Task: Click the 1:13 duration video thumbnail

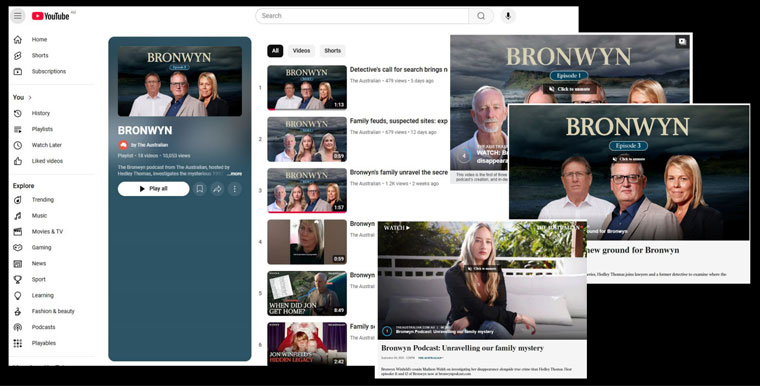Action: (x=307, y=88)
